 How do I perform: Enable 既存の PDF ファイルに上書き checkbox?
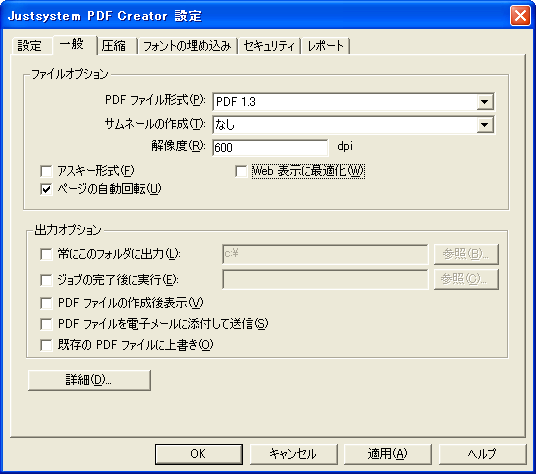[46, 345]
